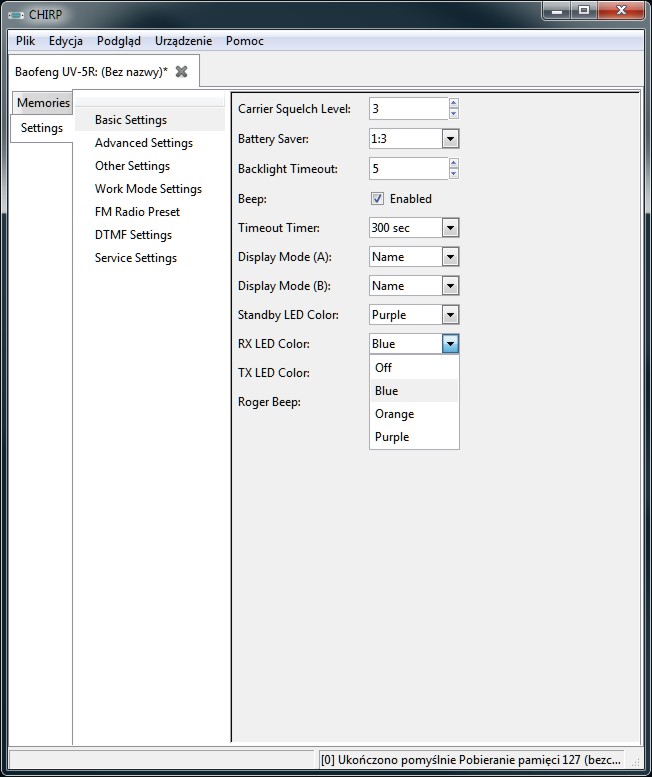Screen dimensions: 652x777
Task: Select Basic Settings in the list
Action: click(x=150, y=120)
